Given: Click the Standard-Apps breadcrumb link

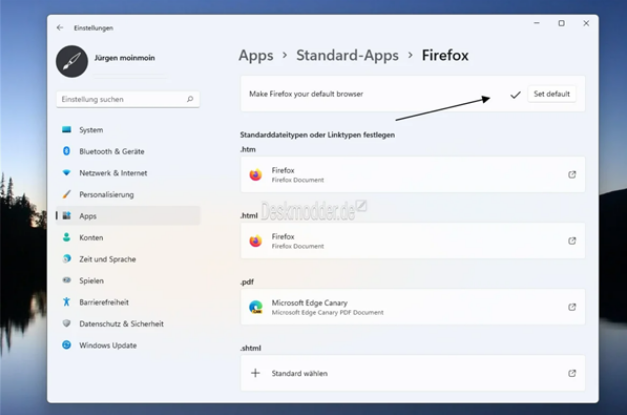Looking at the screenshot, I should coord(347,55).
